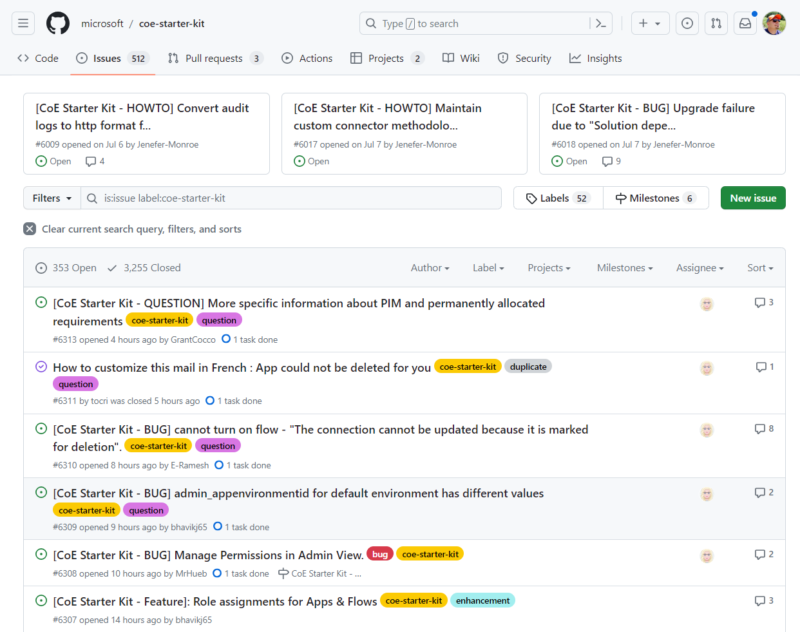800x632 pixels.
Task: Open the user profile avatar menu
Action: [774, 23]
